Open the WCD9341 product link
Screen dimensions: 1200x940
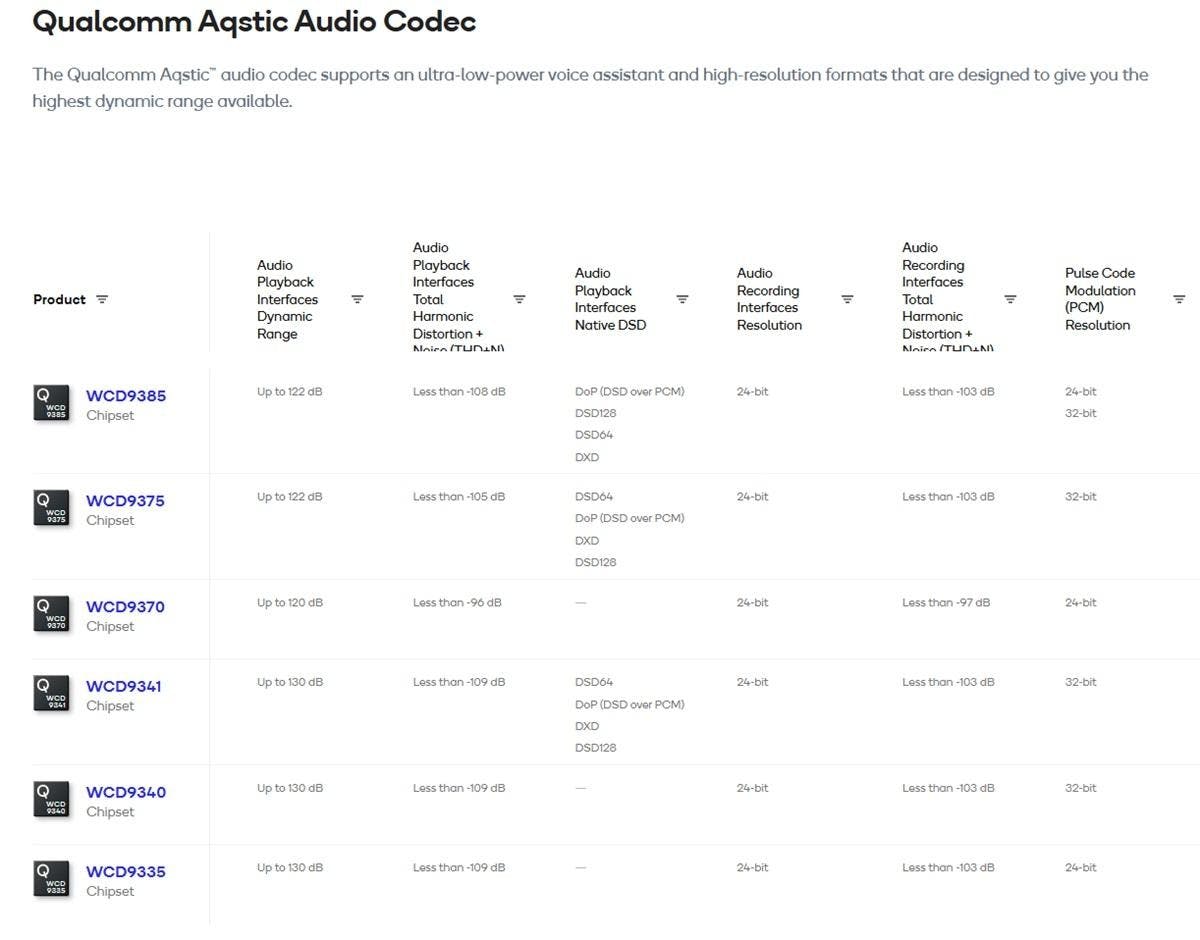pyautogui.click(x=126, y=687)
